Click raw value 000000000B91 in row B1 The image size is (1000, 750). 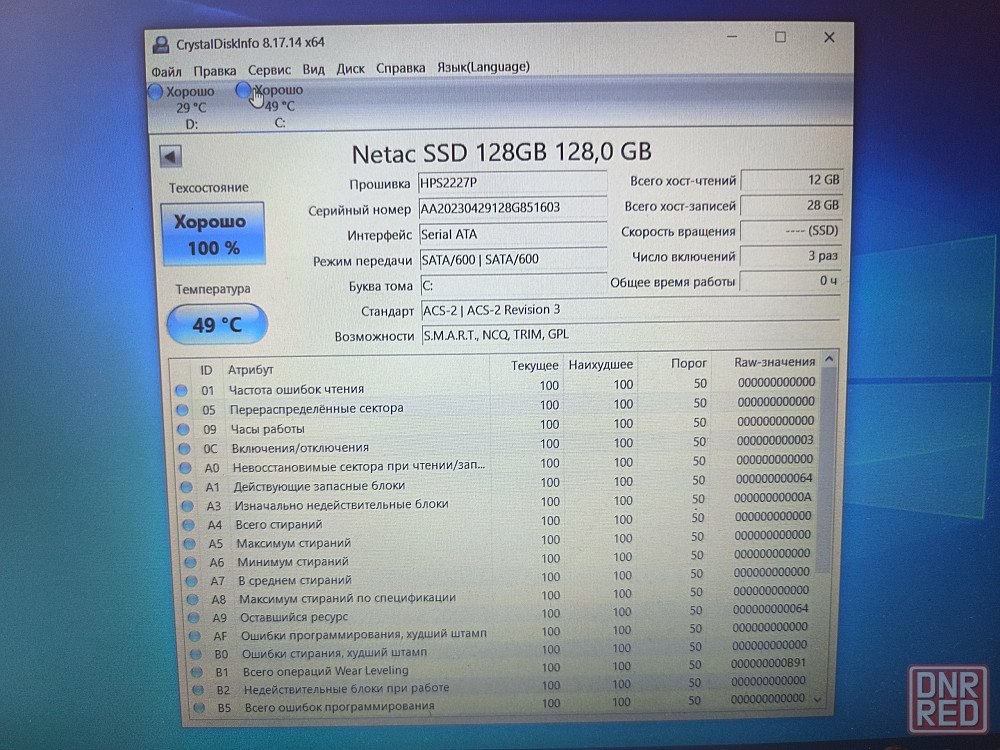point(768,663)
